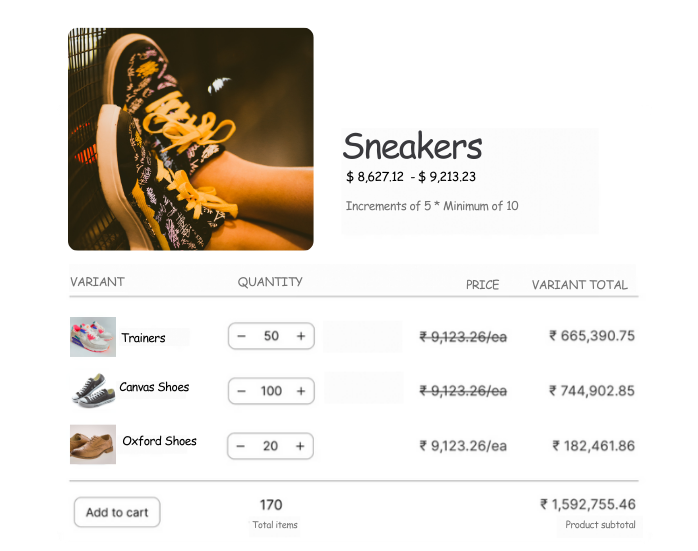Click the Oxford Shoes variant name
698x551 pixels.
(x=159, y=441)
